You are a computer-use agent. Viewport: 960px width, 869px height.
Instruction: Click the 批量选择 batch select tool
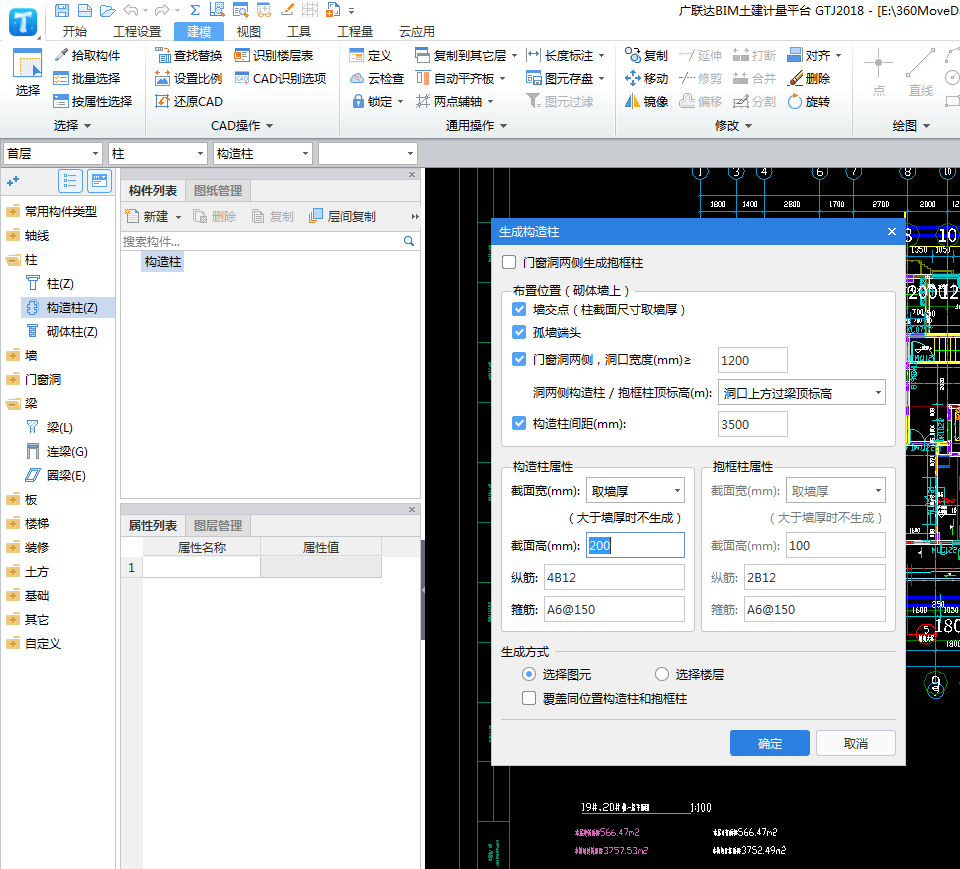click(87, 78)
